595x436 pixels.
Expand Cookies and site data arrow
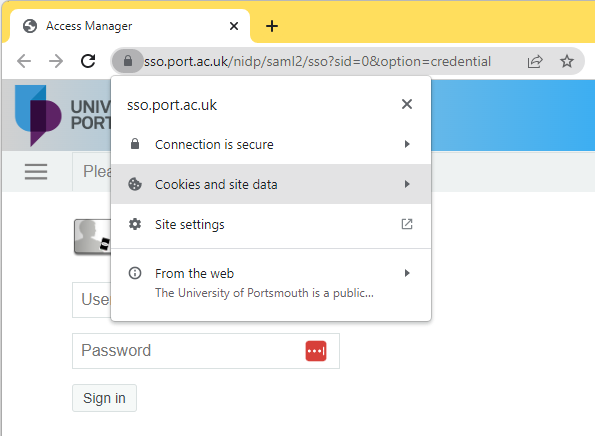(x=407, y=184)
